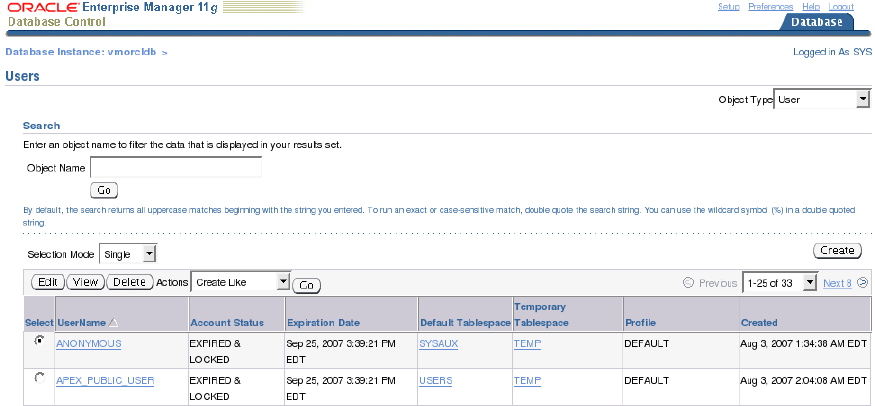875x406 pixels.
Task: Click the UserName sort triangle icon
Action: click(x=113, y=322)
